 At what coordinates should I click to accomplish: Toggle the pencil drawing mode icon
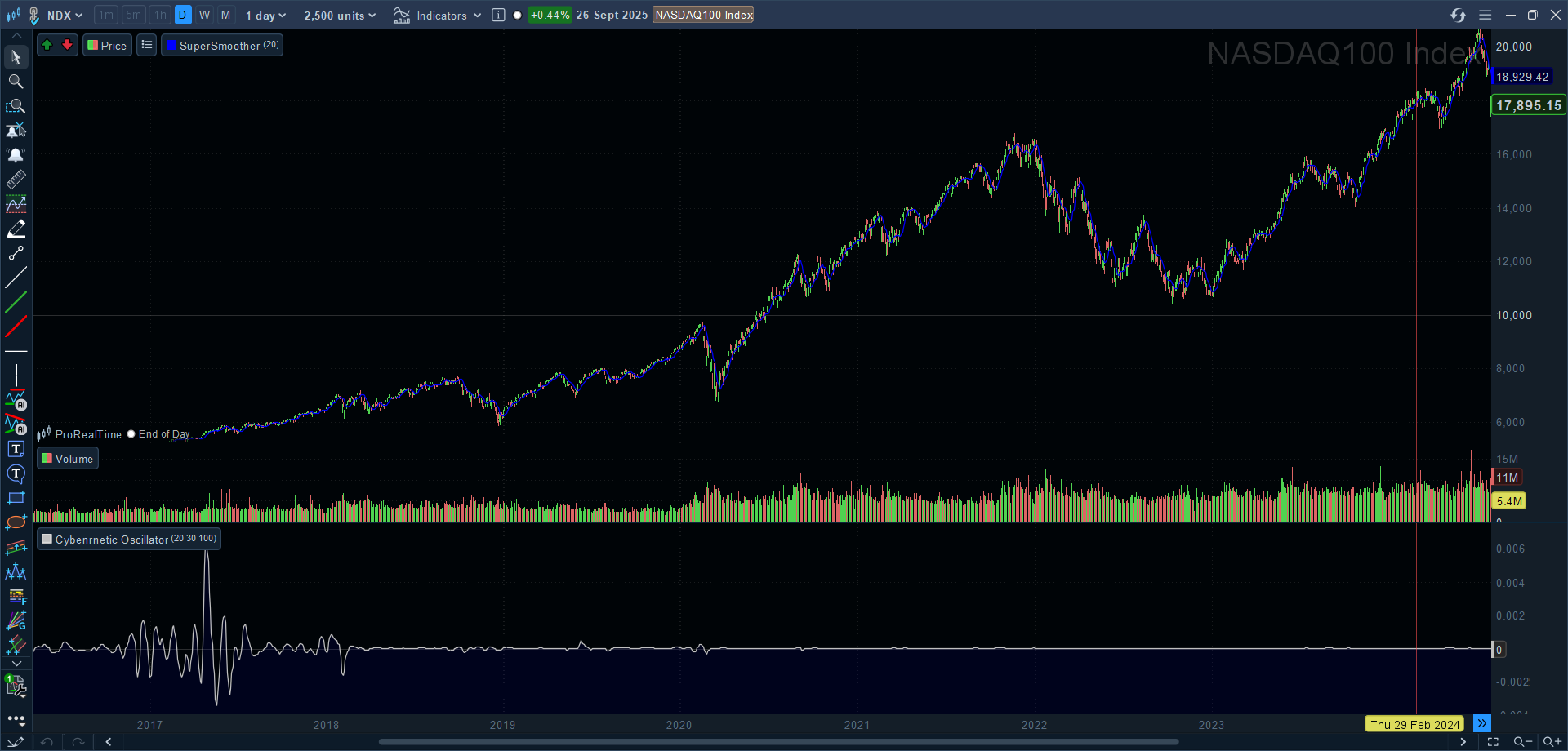(x=16, y=742)
